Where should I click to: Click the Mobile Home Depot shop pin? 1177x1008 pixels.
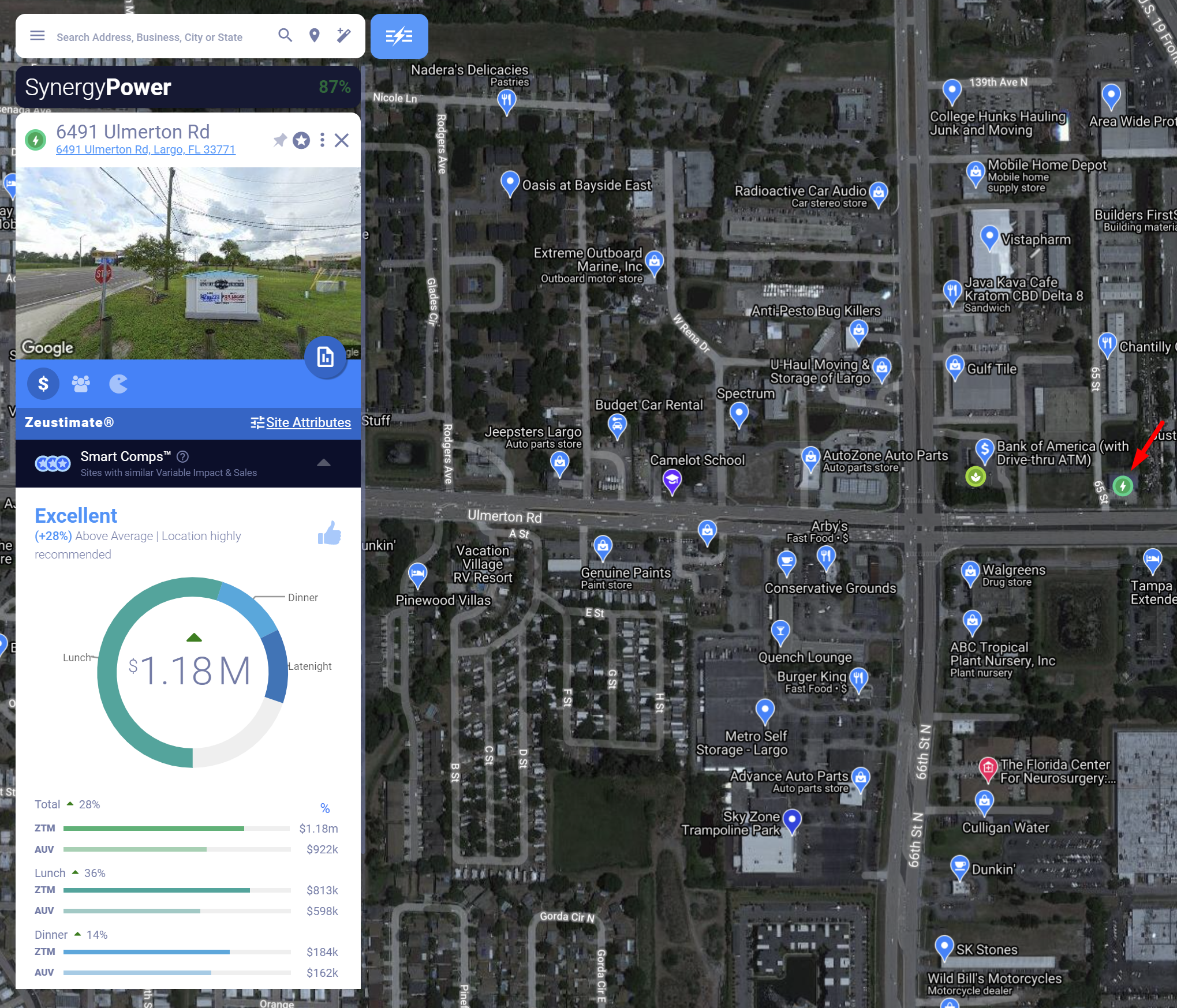click(x=975, y=173)
